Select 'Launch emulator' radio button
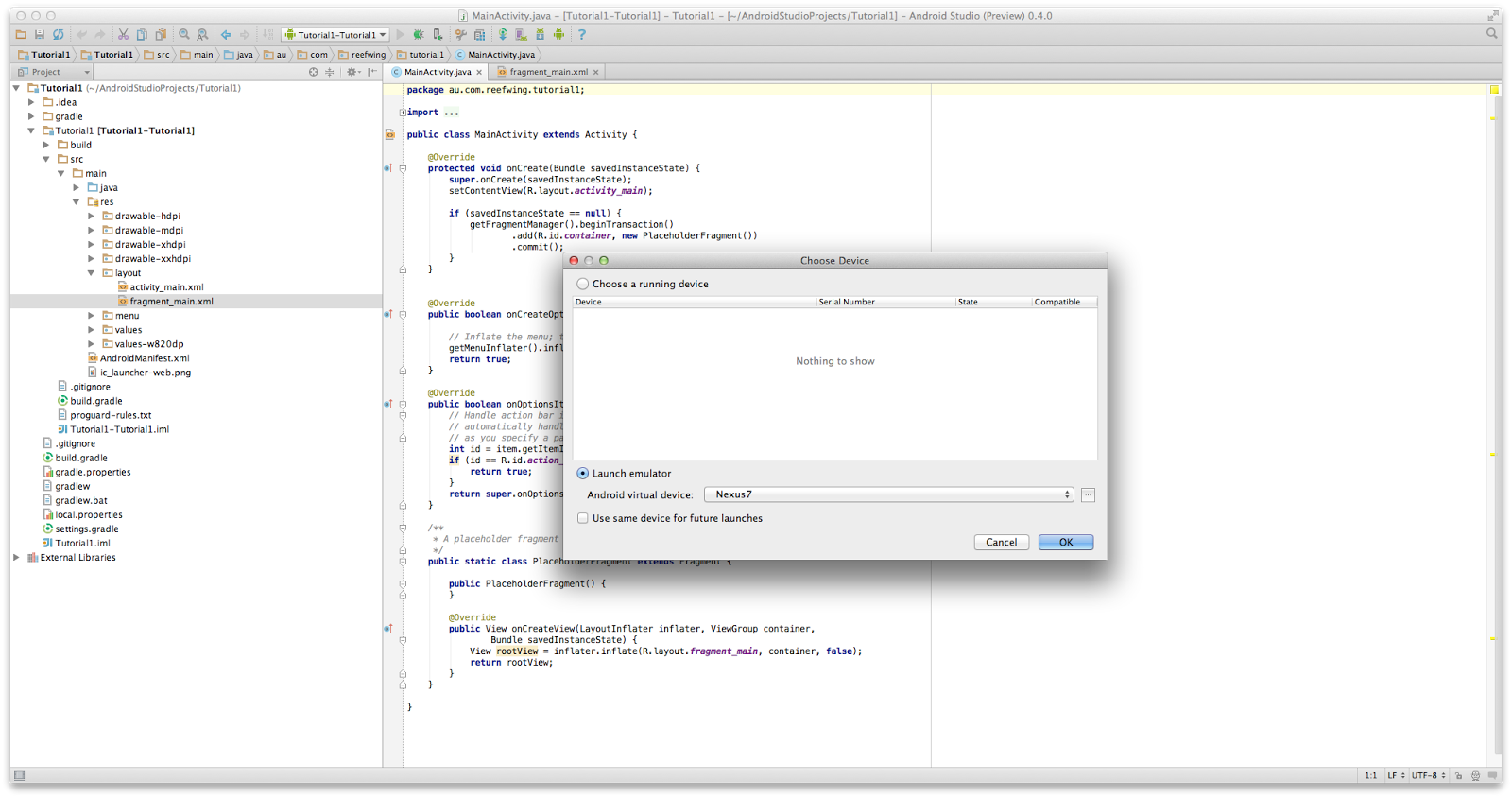Image resolution: width=1512 pixels, height=798 pixels. click(x=583, y=474)
